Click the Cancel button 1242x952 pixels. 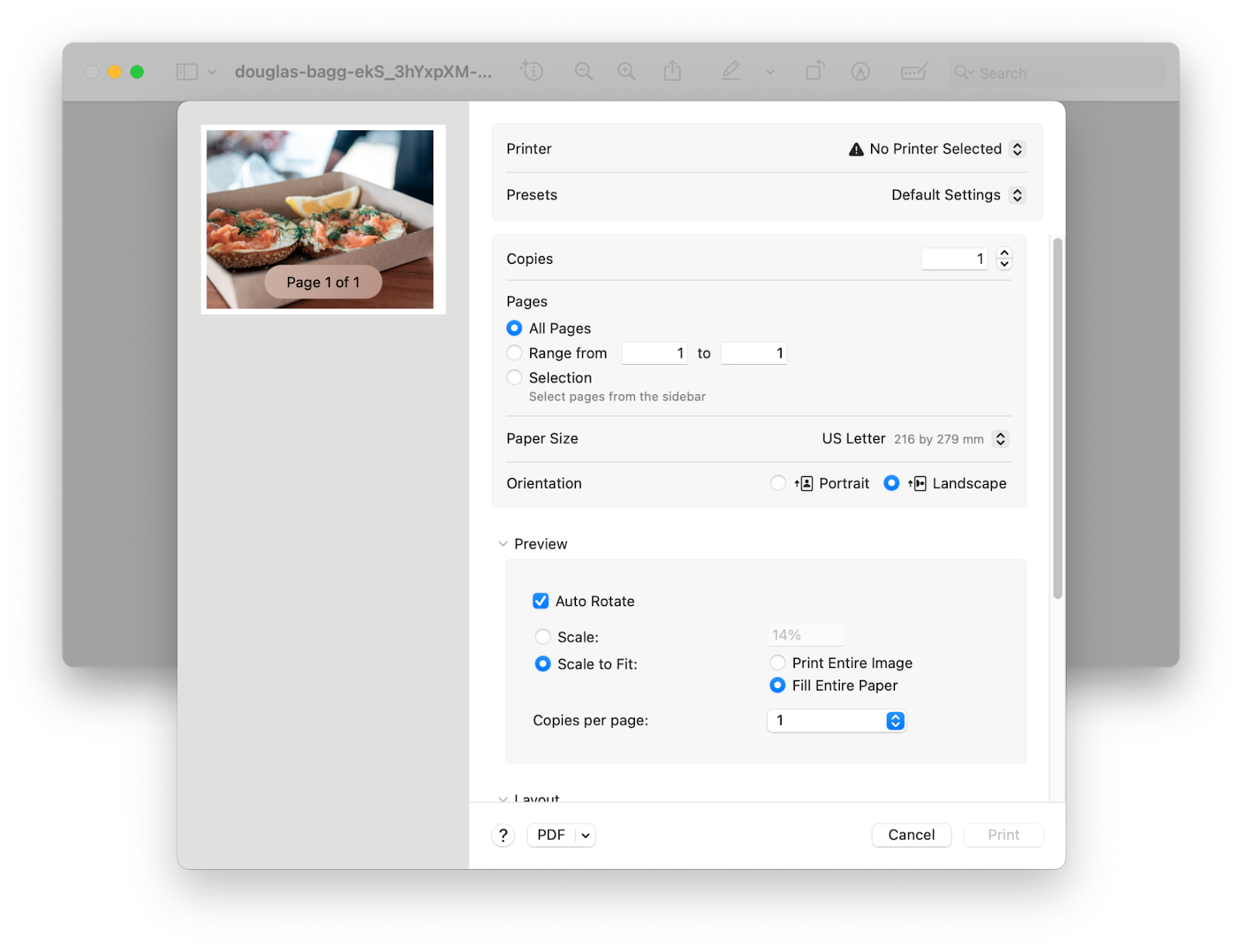[911, 835]
